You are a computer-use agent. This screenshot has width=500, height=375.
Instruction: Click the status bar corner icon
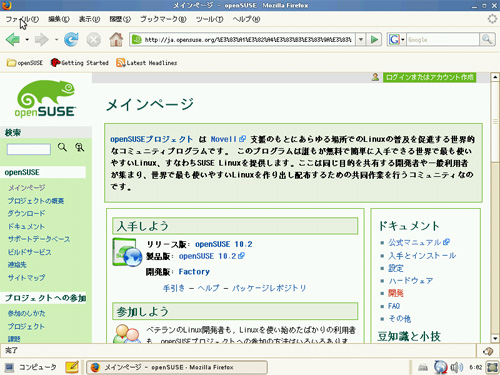488,351
